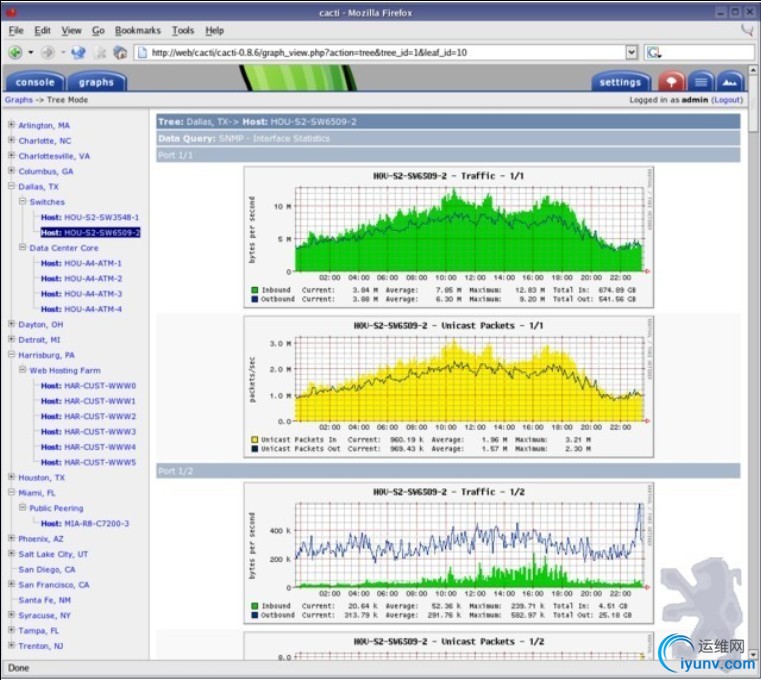This screenshot has width=761, height=680.
Task: Open the URL address bar dropdown
Action: pos(631,52)
